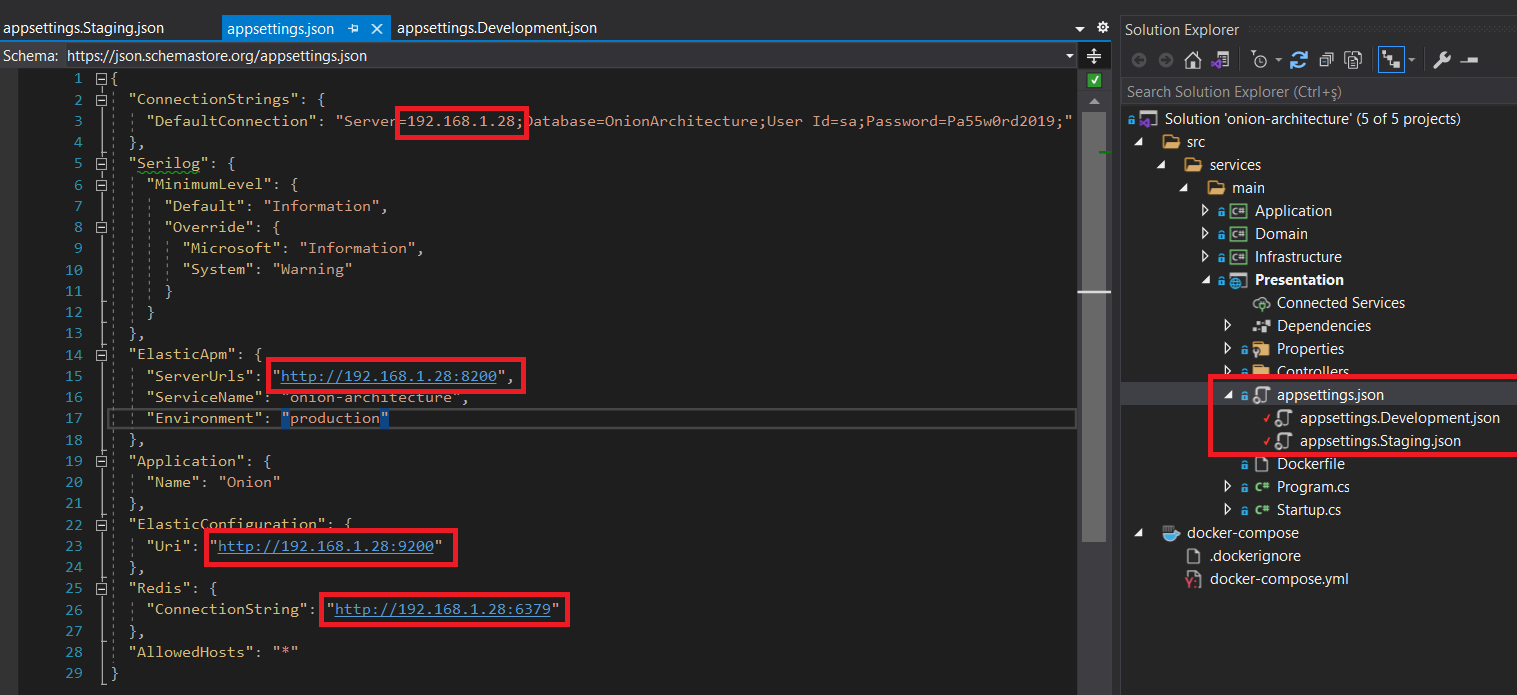1517x695 pixels.
Task: Select the .dockerignore file
Action: [x=1255, y=556]
